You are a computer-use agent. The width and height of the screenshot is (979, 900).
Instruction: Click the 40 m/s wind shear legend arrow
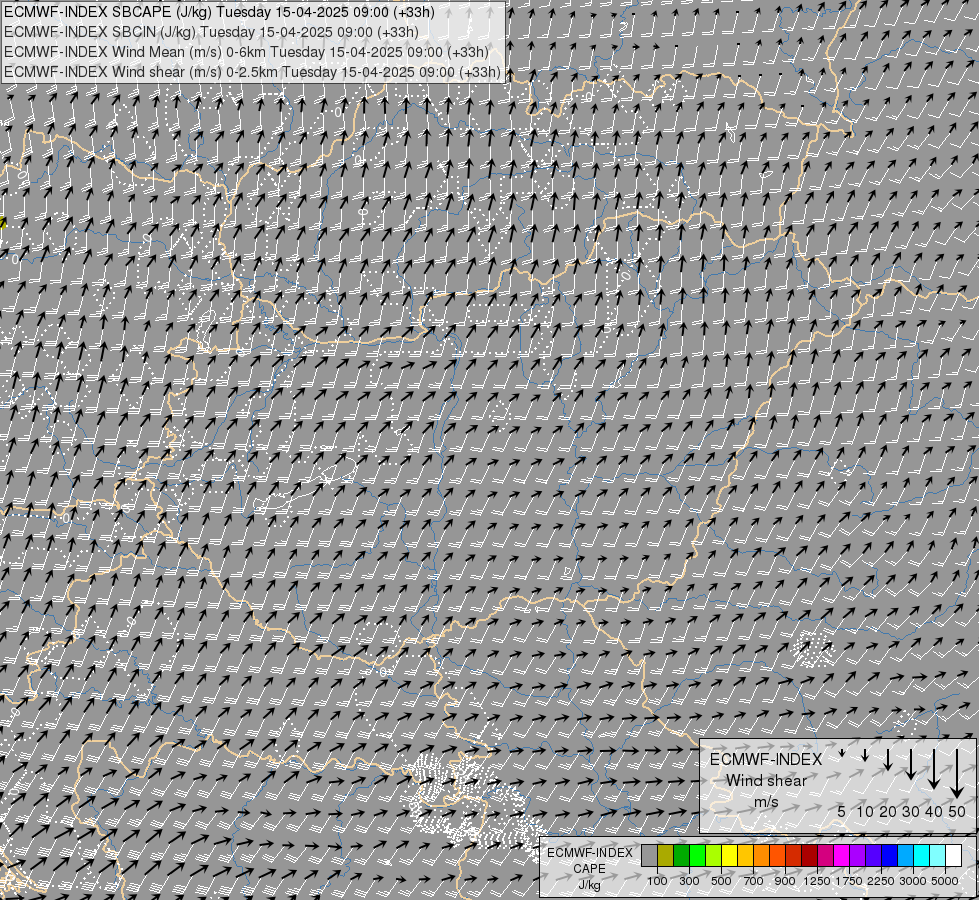pyautogui.click(x=933, y=769)
